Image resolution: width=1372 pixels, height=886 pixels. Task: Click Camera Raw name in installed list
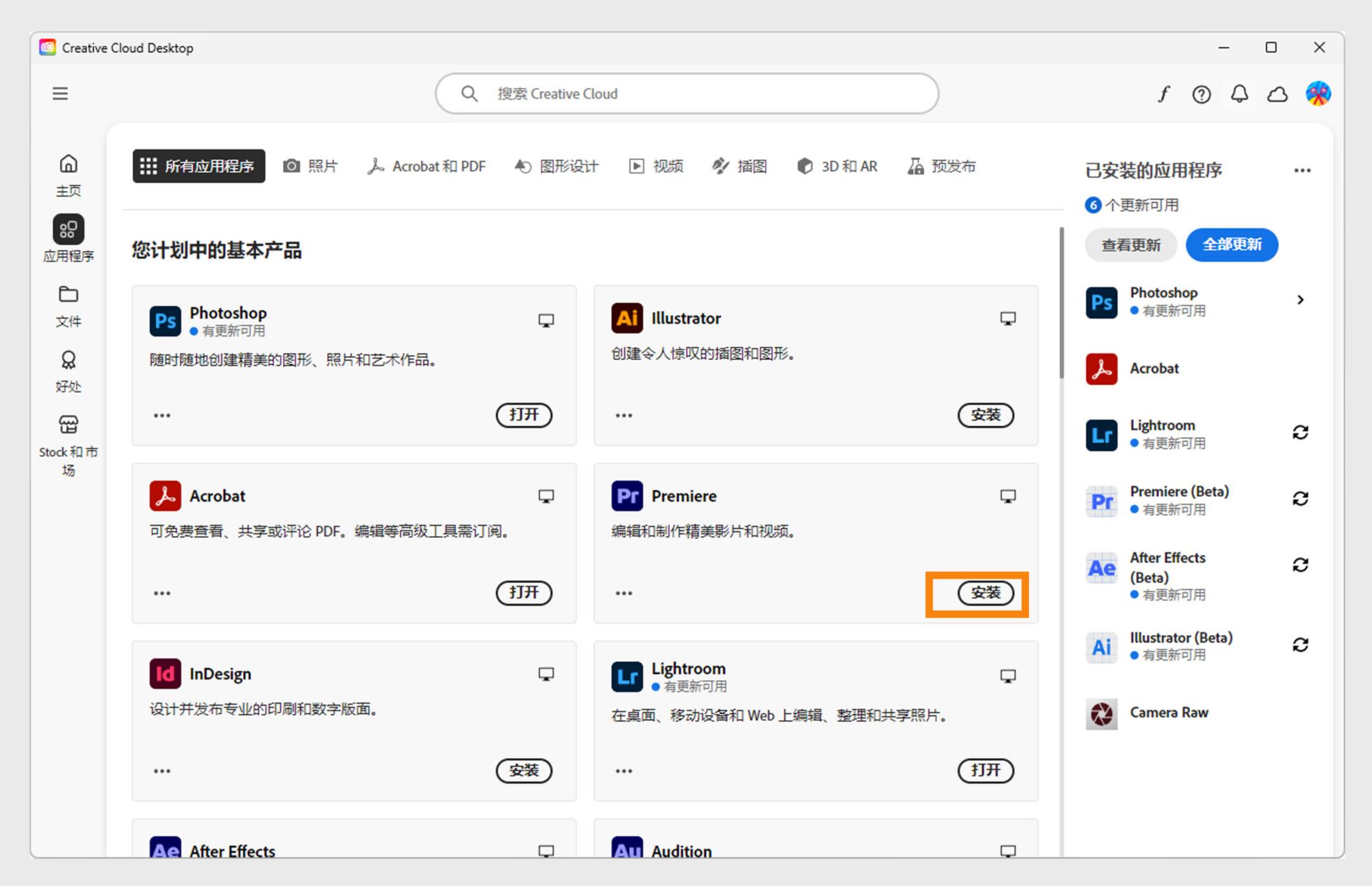(x=1168, y=713)
